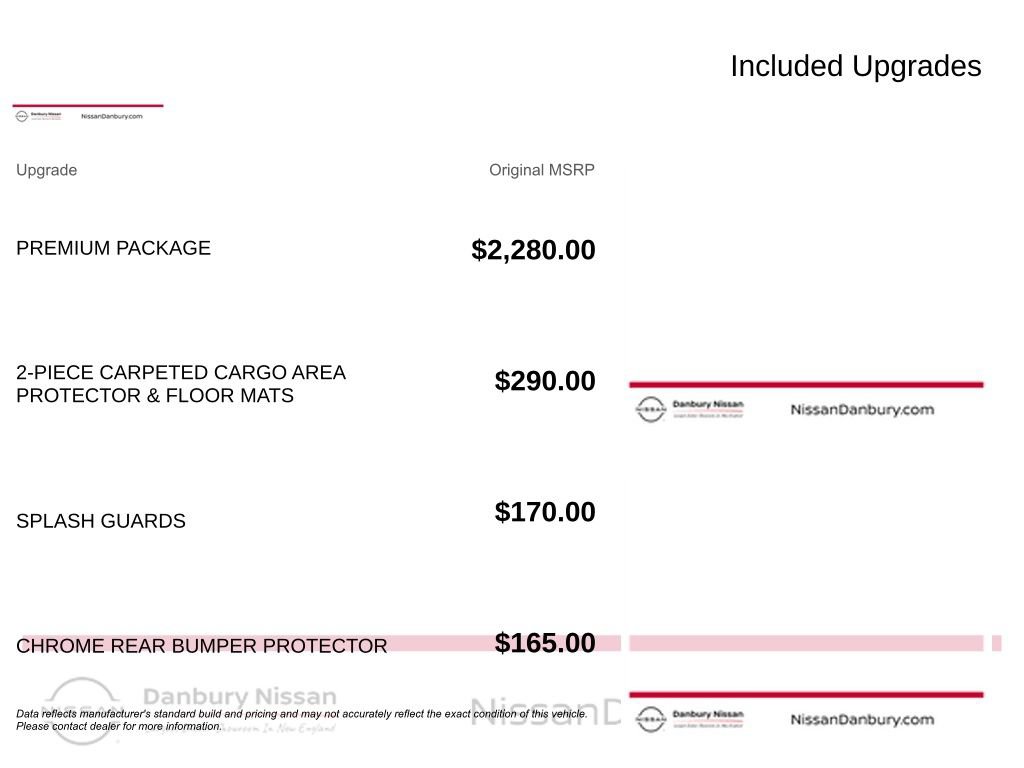Click the $170.00 price
The width and height of the screenshot is (1024, 768).
pos(545,512)
